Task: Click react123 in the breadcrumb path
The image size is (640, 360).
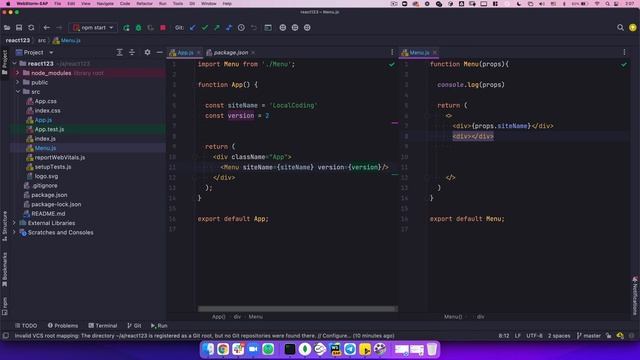Action: 18,40
